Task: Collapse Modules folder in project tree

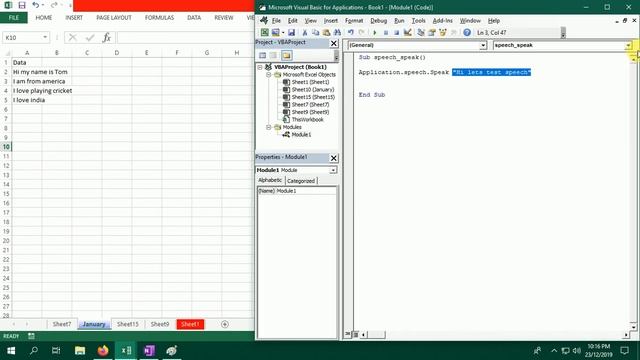Action: [269, 127]
